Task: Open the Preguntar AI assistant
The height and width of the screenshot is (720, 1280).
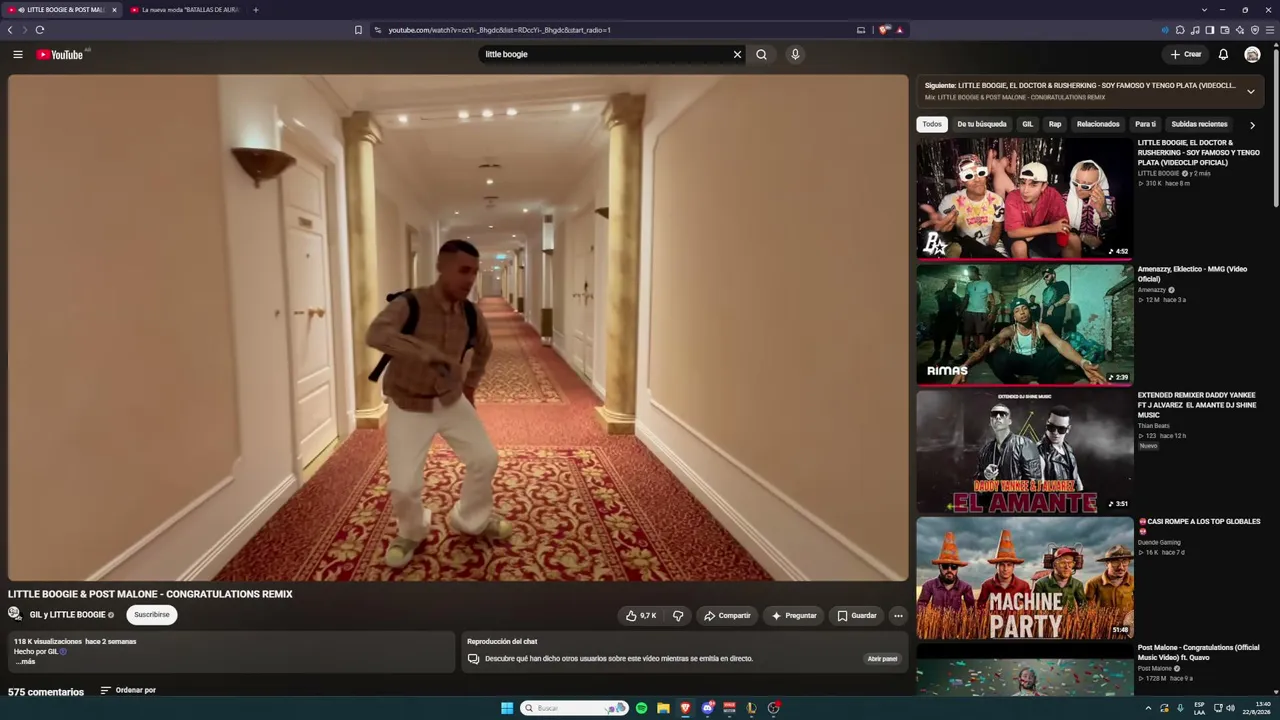Action: coord(794,615)
